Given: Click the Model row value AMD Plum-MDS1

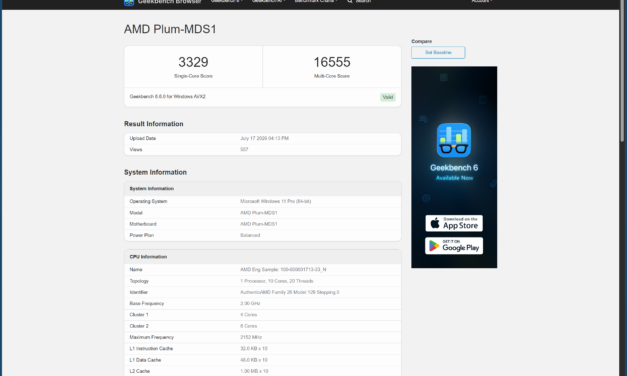Looking at the screenshot, I should (x=259, y=213).
